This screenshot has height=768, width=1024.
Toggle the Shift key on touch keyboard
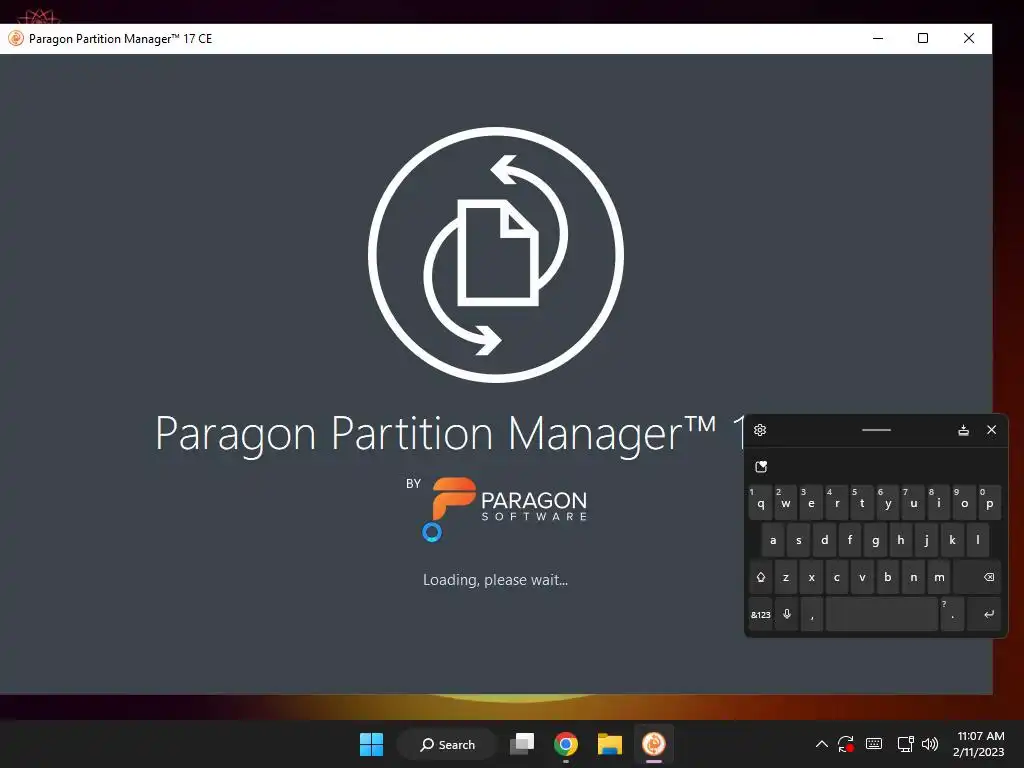coord(760,577)
